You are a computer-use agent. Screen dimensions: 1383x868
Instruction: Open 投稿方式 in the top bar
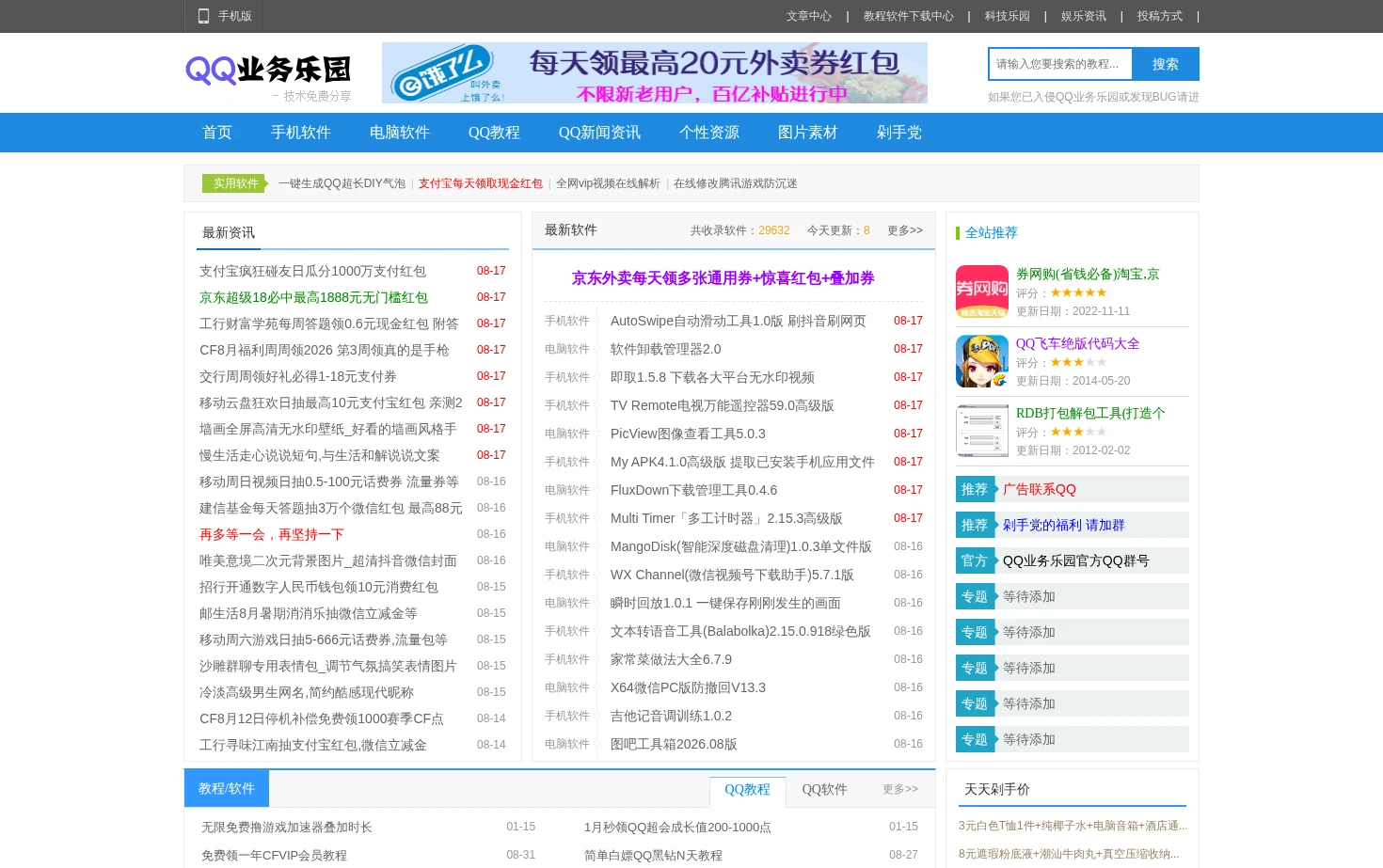pyautogui.click(x=1160, y=16)
